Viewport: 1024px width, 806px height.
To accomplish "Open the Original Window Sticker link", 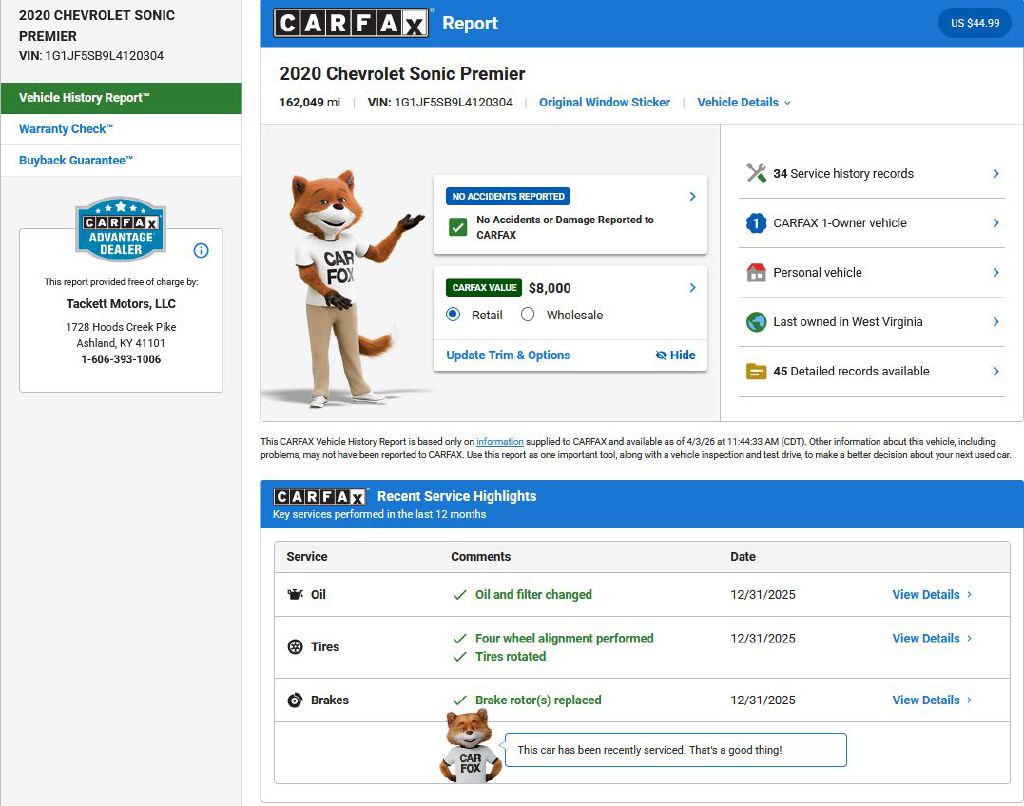I will [604, 102].
